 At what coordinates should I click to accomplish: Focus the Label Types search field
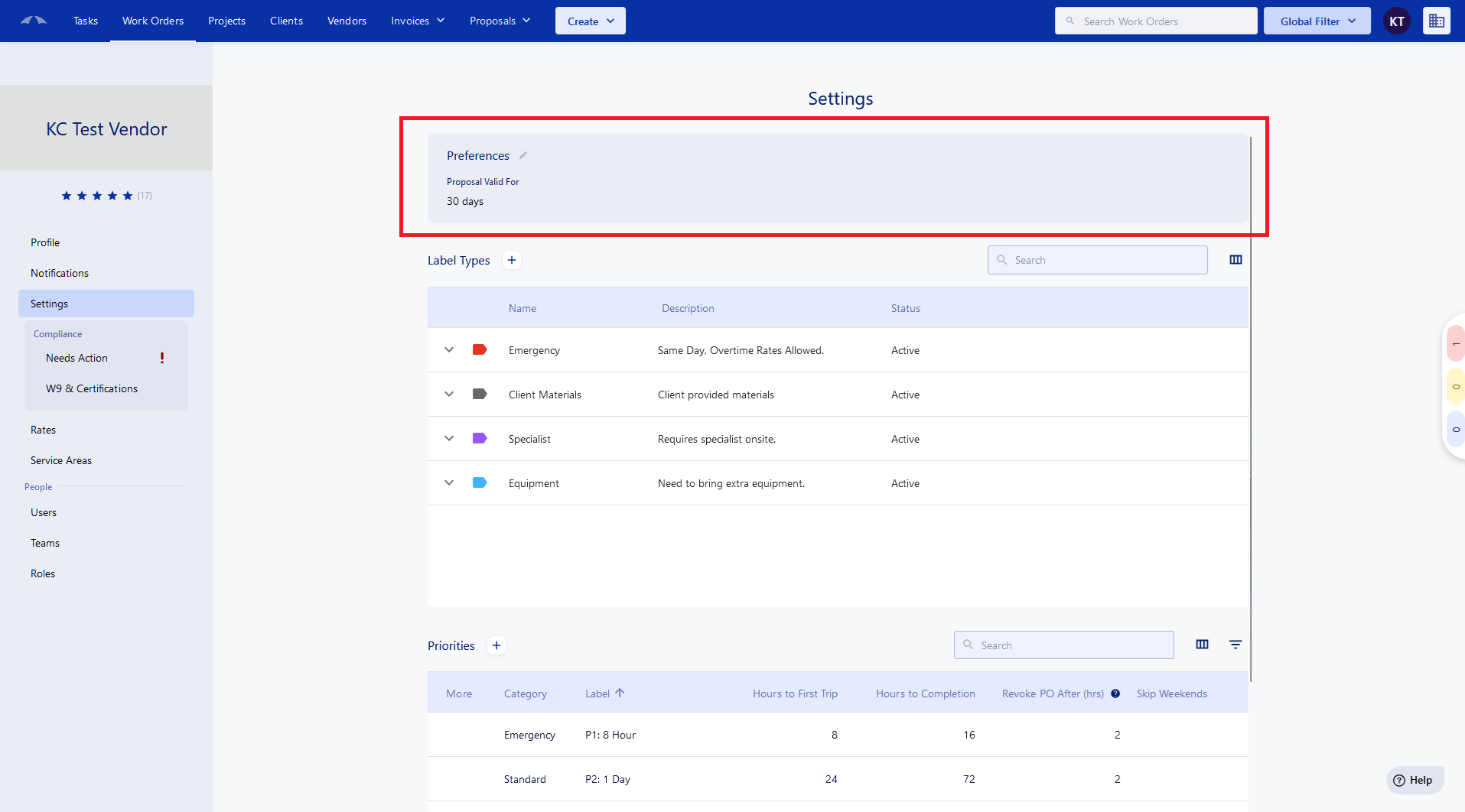pos(1098,260)
